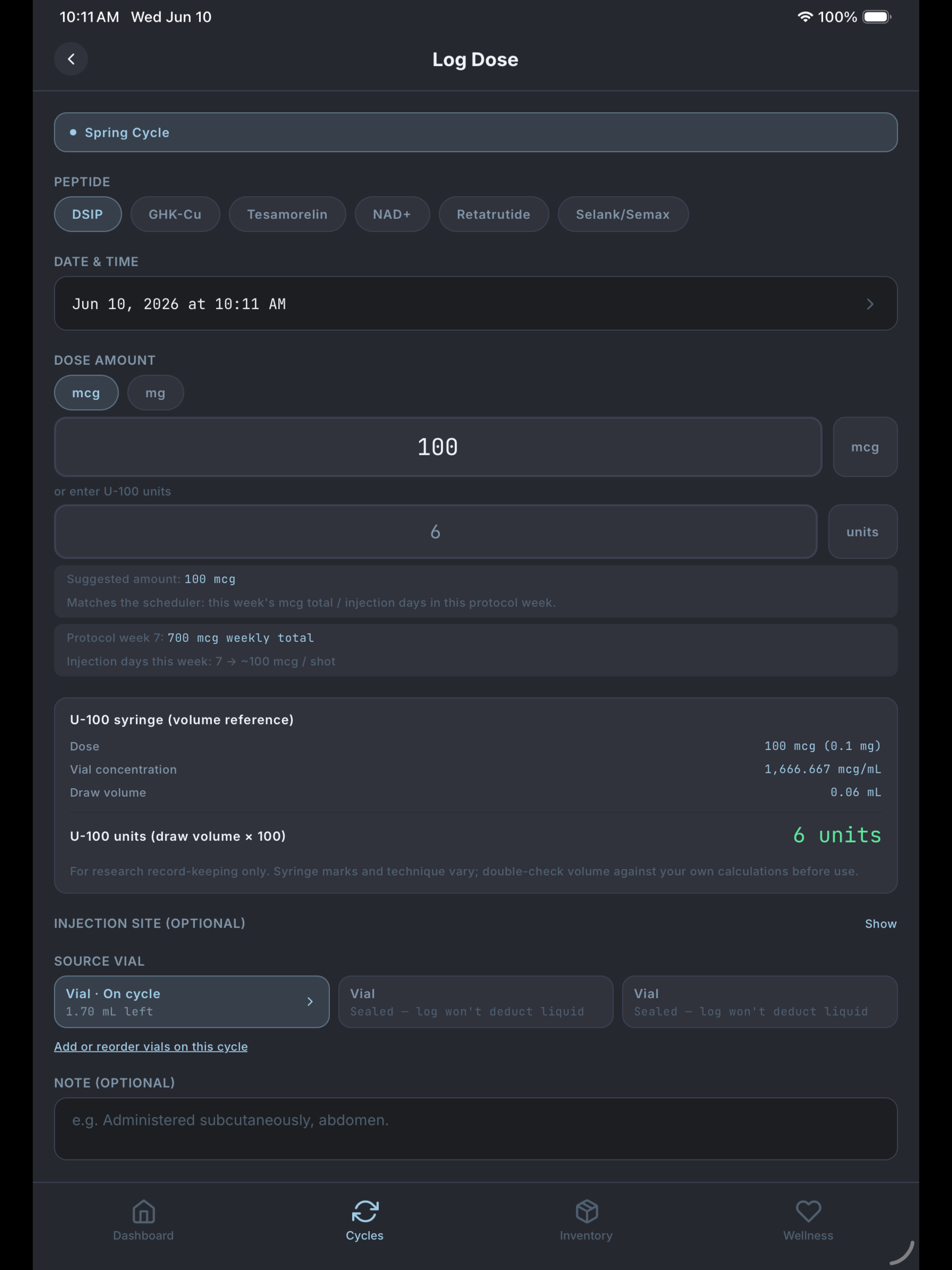
Task: Open Add or reorder vials link
Action: tap(151, 1047)
